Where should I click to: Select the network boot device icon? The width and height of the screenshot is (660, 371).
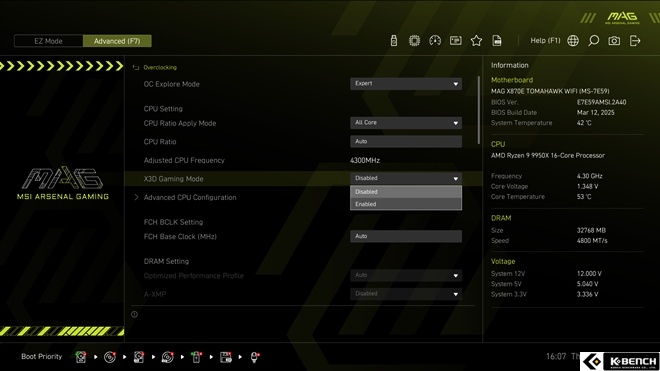(254, 357)
